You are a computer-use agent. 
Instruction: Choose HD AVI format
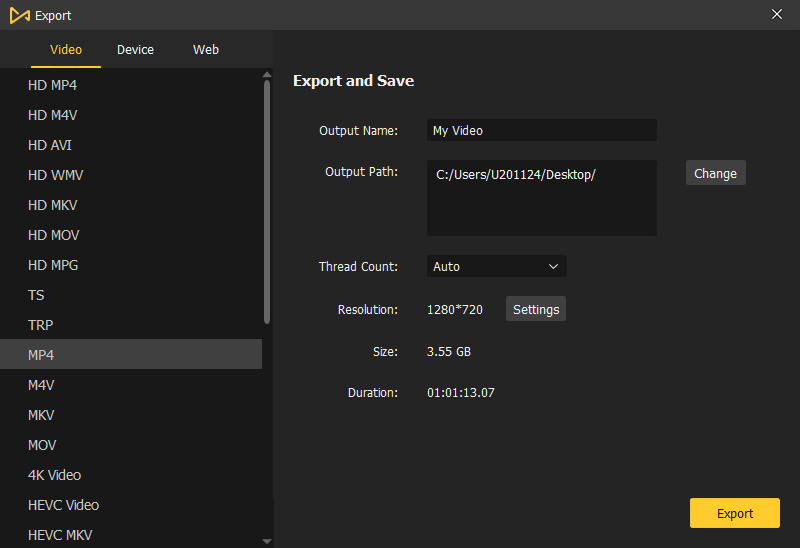tap(131, 145)
